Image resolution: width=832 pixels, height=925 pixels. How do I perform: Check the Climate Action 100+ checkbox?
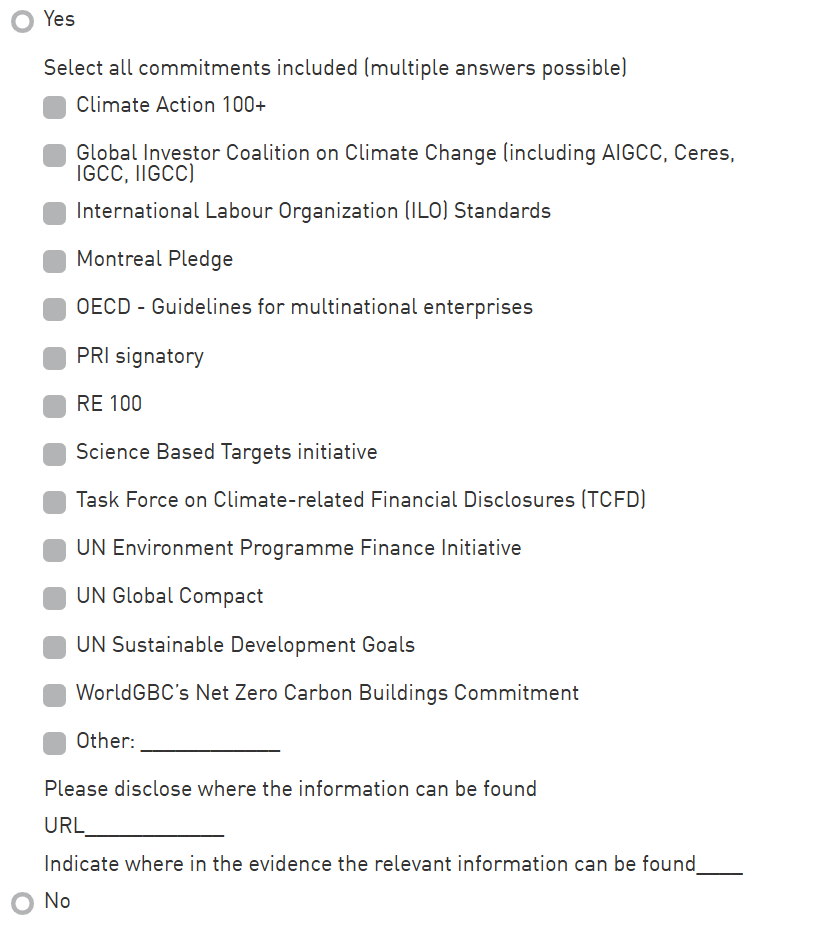tap(55, 107)
